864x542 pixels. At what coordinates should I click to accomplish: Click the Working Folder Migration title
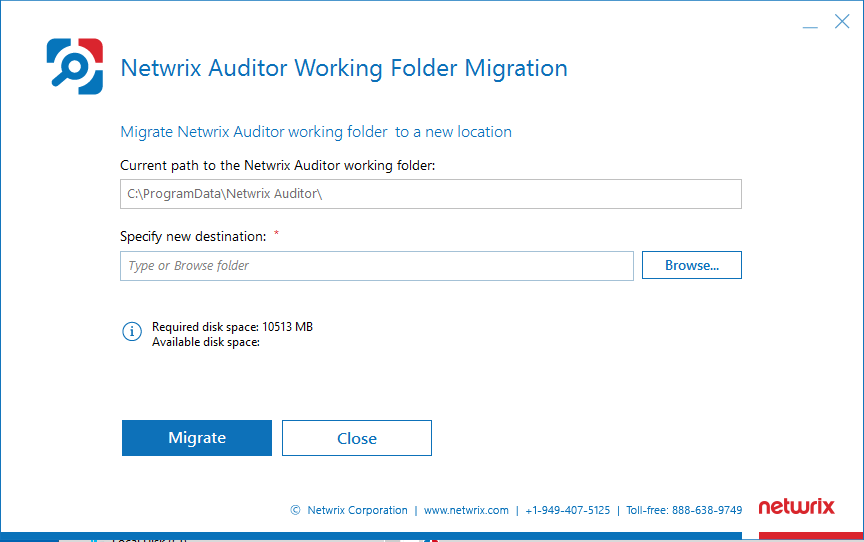[x=343, y=68]
